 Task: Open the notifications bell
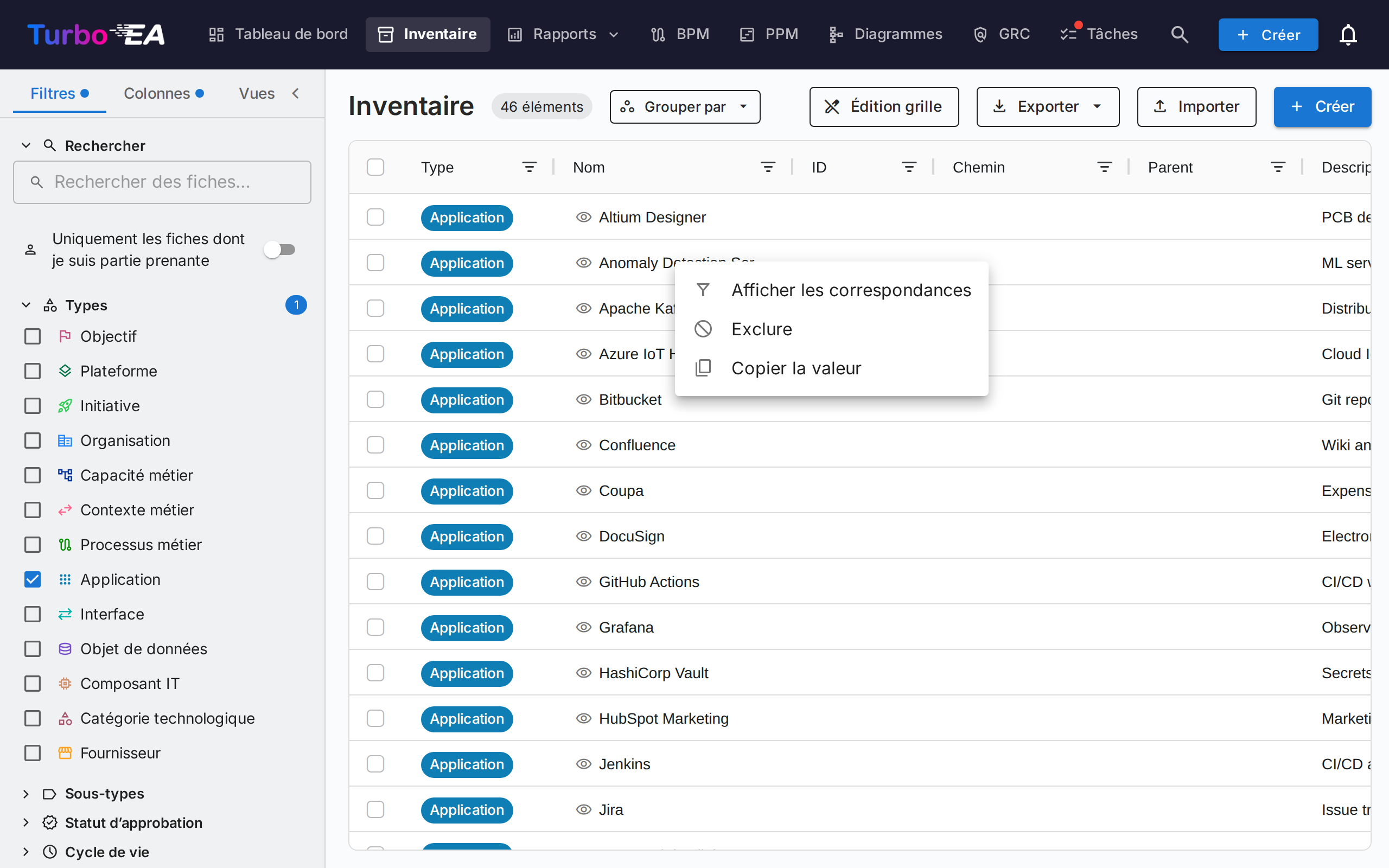(1348, 34)
